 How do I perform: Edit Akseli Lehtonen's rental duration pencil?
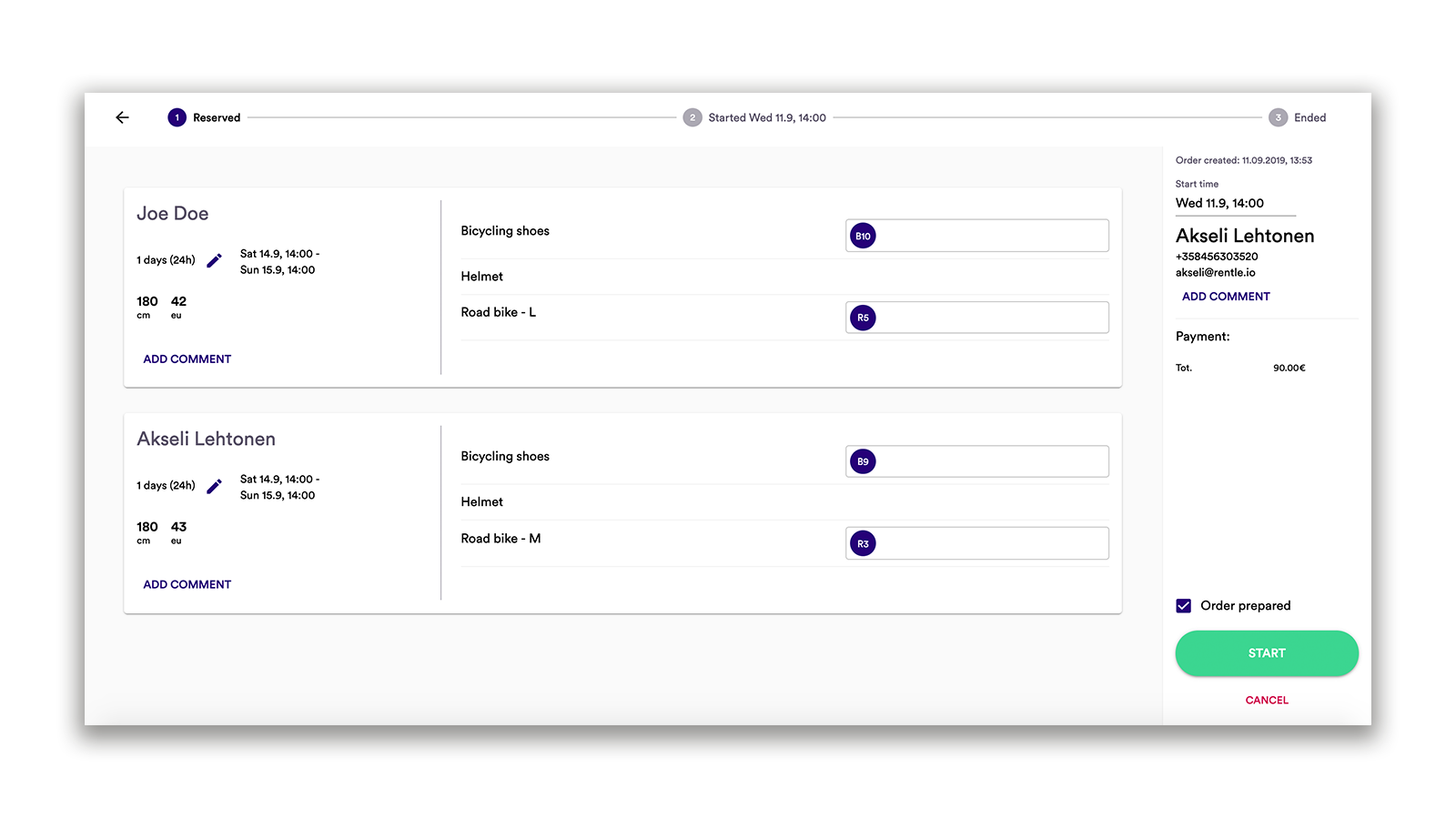215,486
